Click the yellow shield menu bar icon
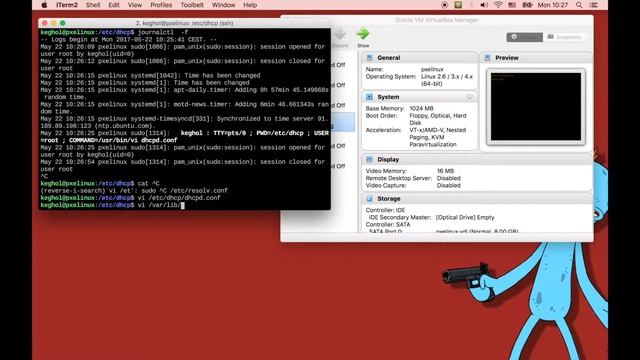 click(458, 5)
